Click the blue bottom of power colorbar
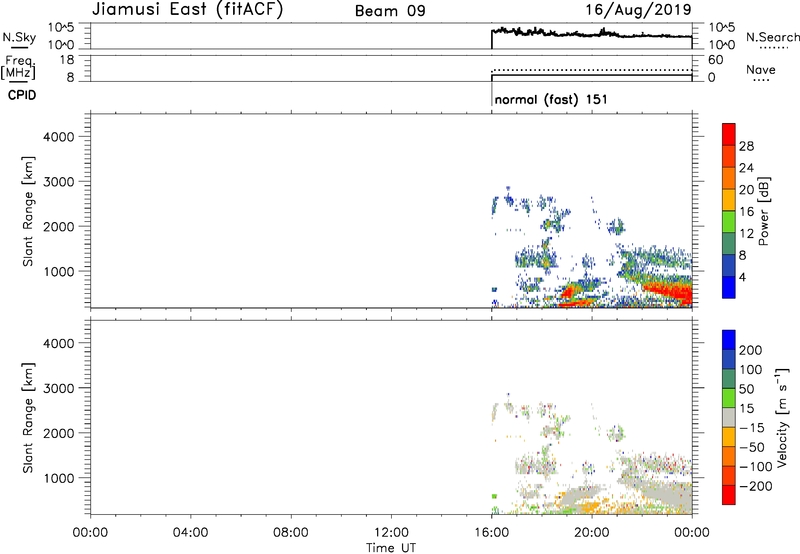The height and width of the screenshot is (554, 800). tap(729, 287)
